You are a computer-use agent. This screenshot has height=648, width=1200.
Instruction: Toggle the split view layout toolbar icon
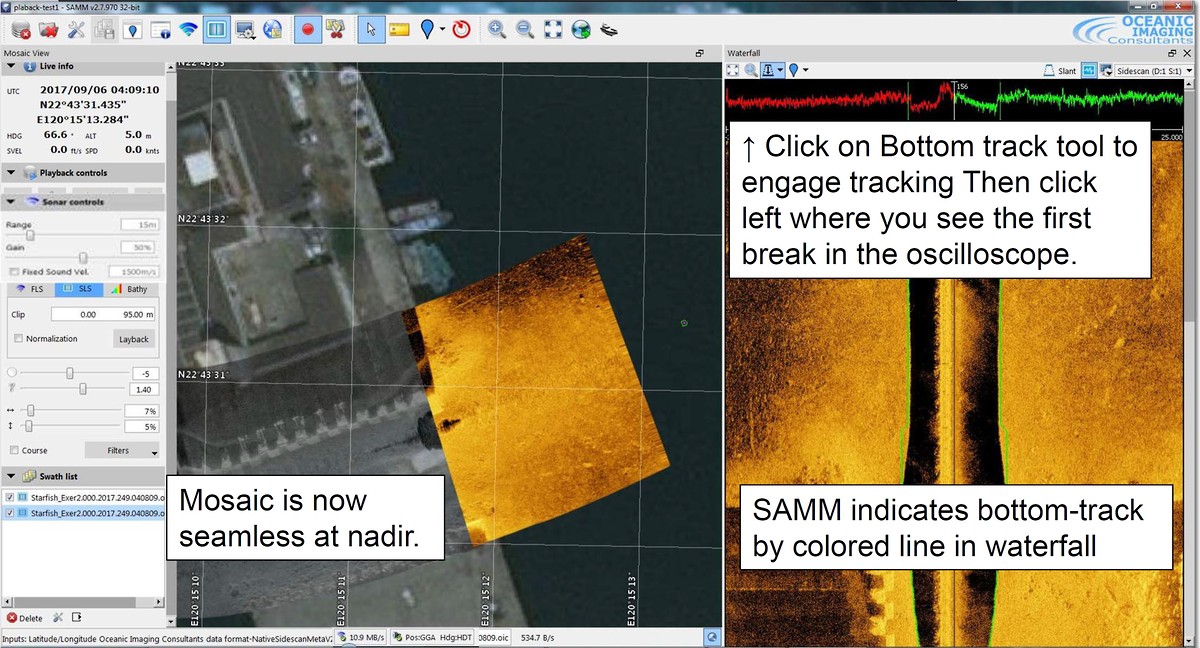216,29
